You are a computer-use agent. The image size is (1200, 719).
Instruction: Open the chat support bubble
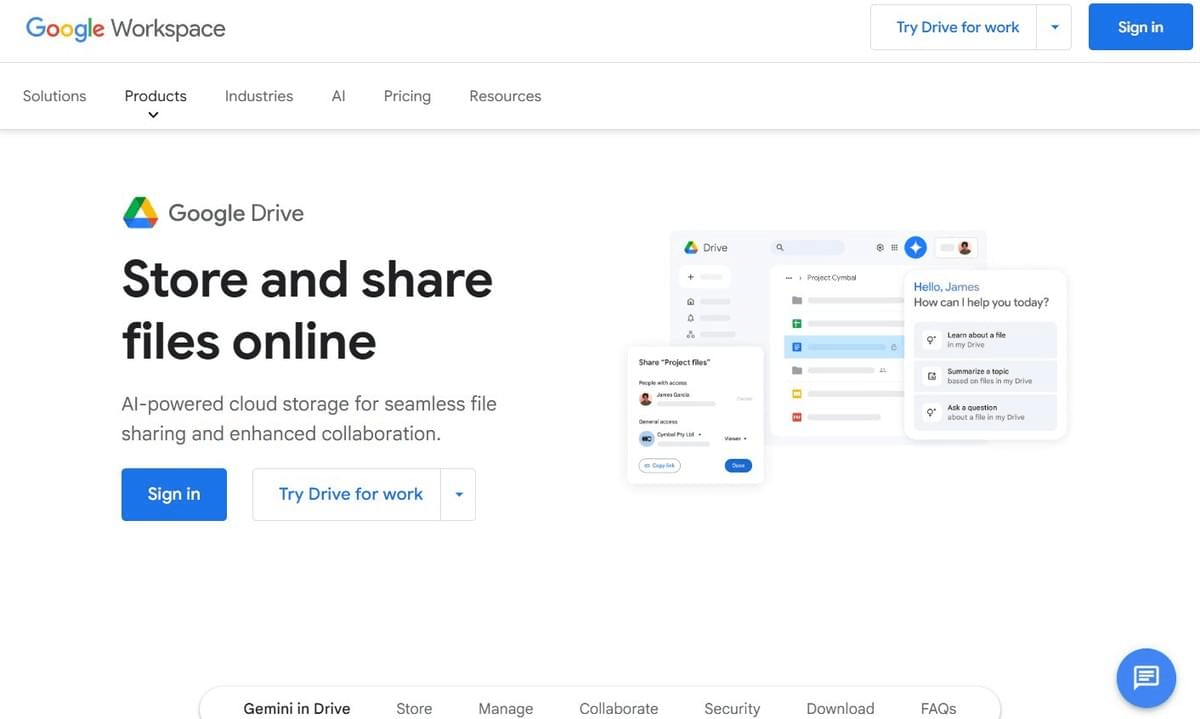pyautogui.click(x=1146, y=678)
